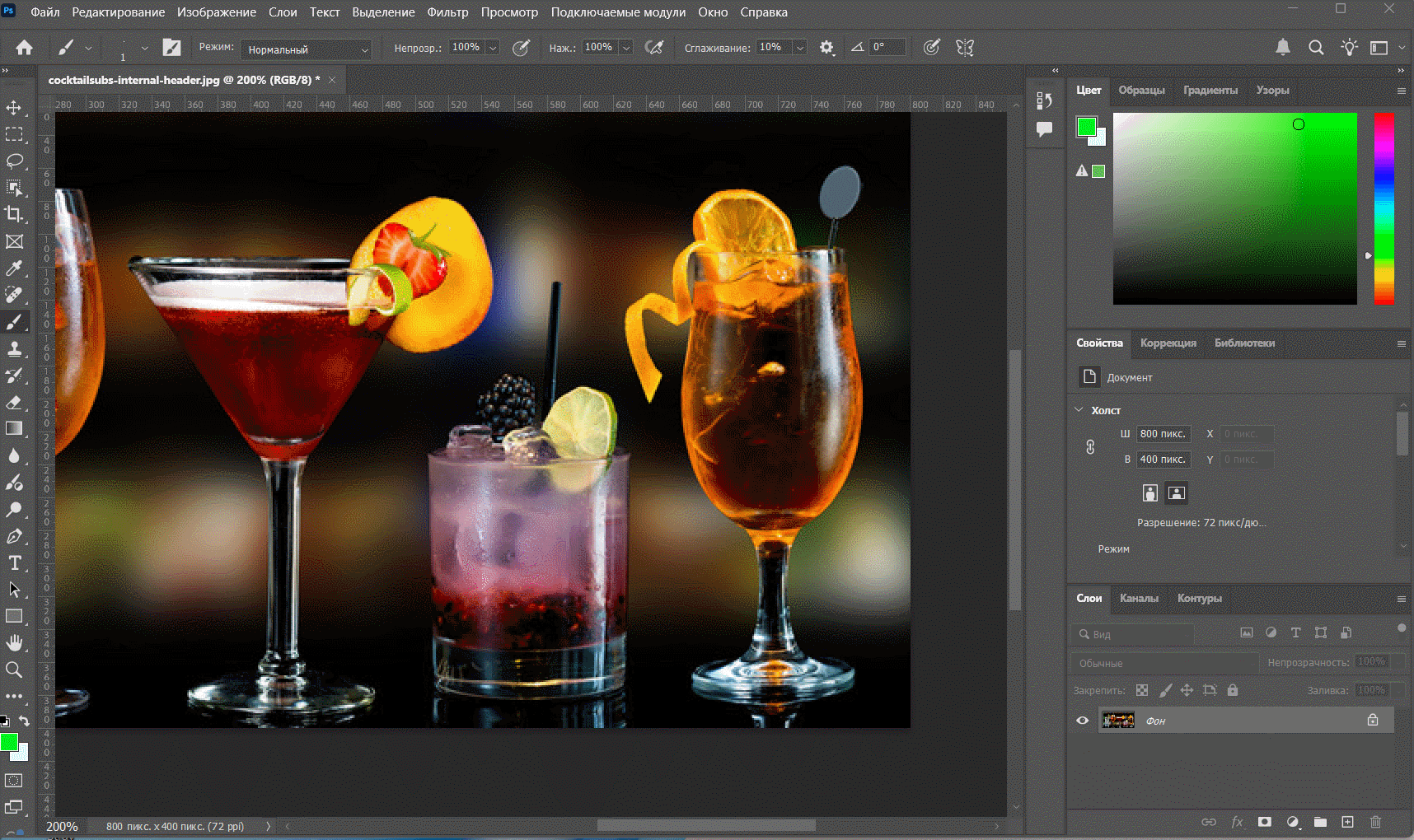1414x840 pixels.
Task: Select the Lasso tool
Action: pyautogui.click(x=14, y=161)
